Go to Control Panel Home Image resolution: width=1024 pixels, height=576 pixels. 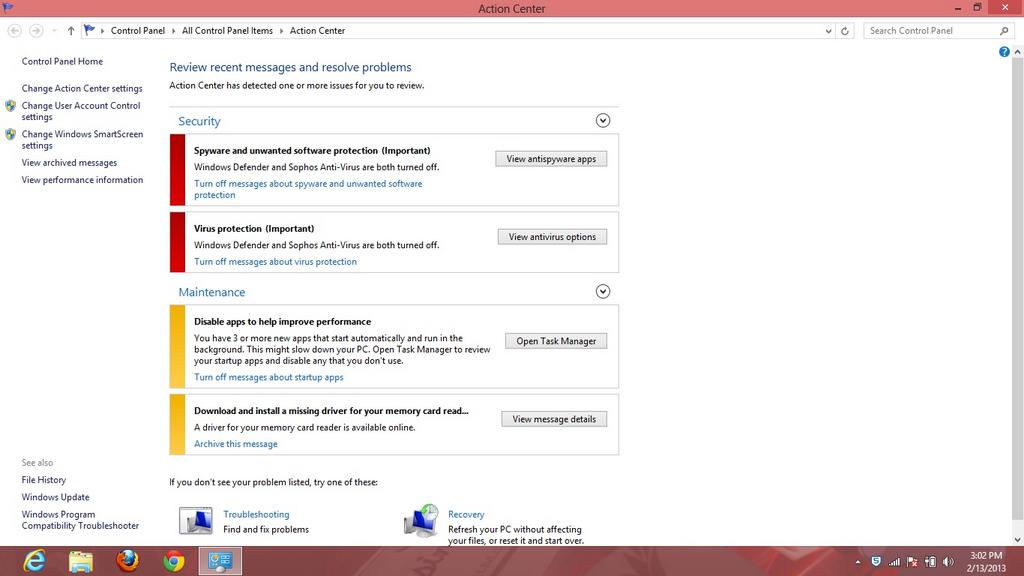[62, 61]
